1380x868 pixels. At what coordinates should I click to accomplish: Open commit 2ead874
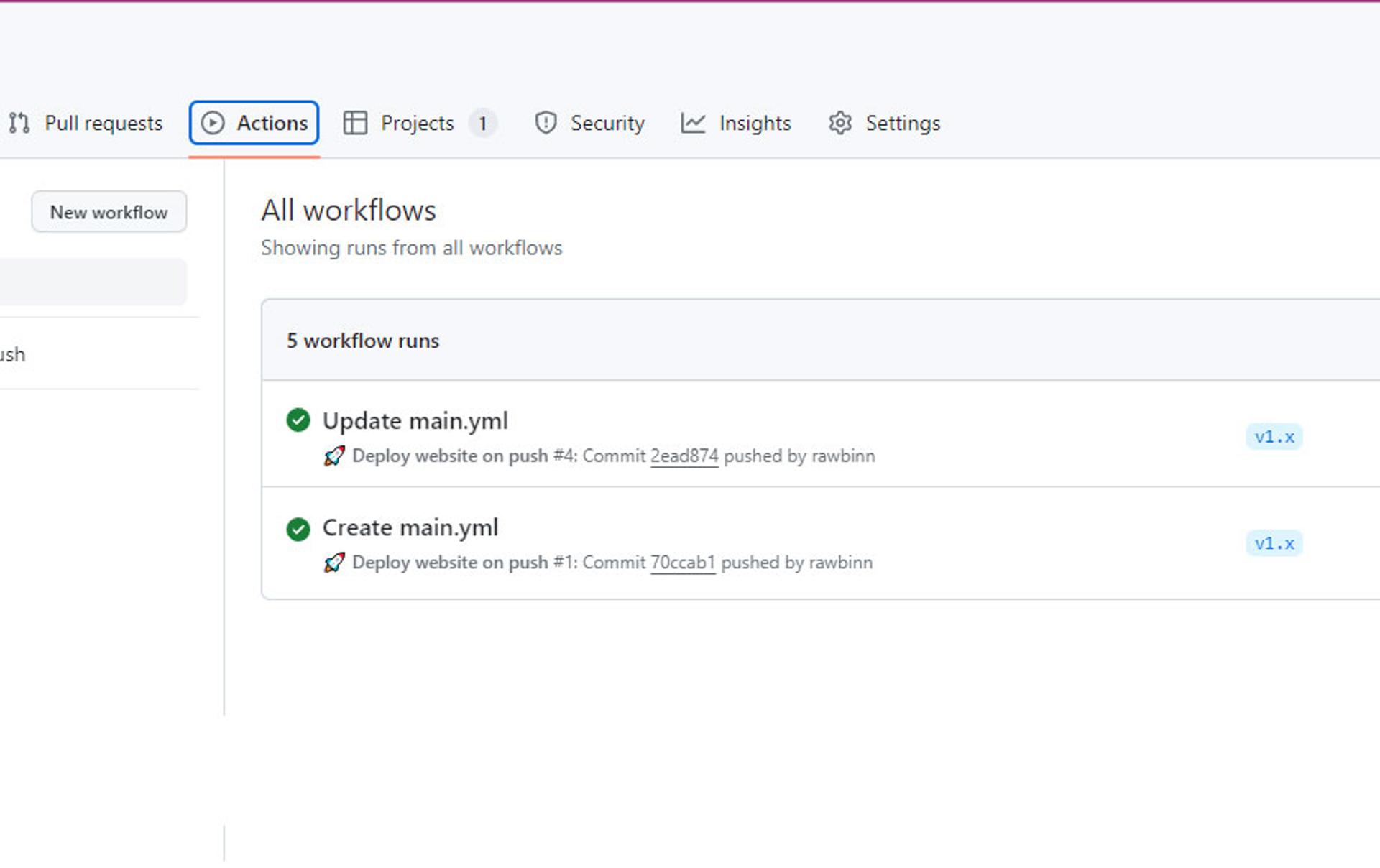tap(684, 456)
